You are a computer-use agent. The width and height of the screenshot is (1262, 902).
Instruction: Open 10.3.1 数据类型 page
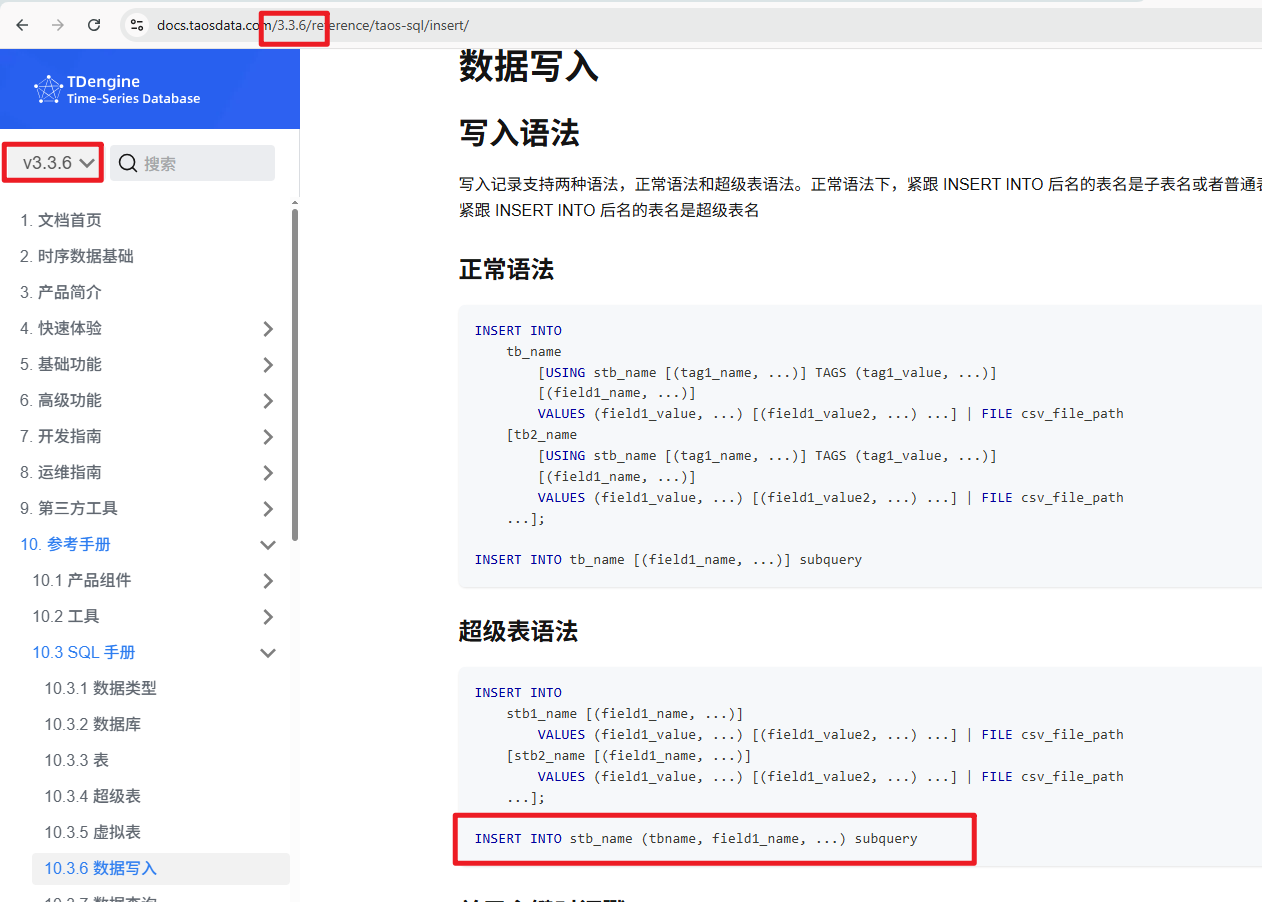[x=100, y=688]
